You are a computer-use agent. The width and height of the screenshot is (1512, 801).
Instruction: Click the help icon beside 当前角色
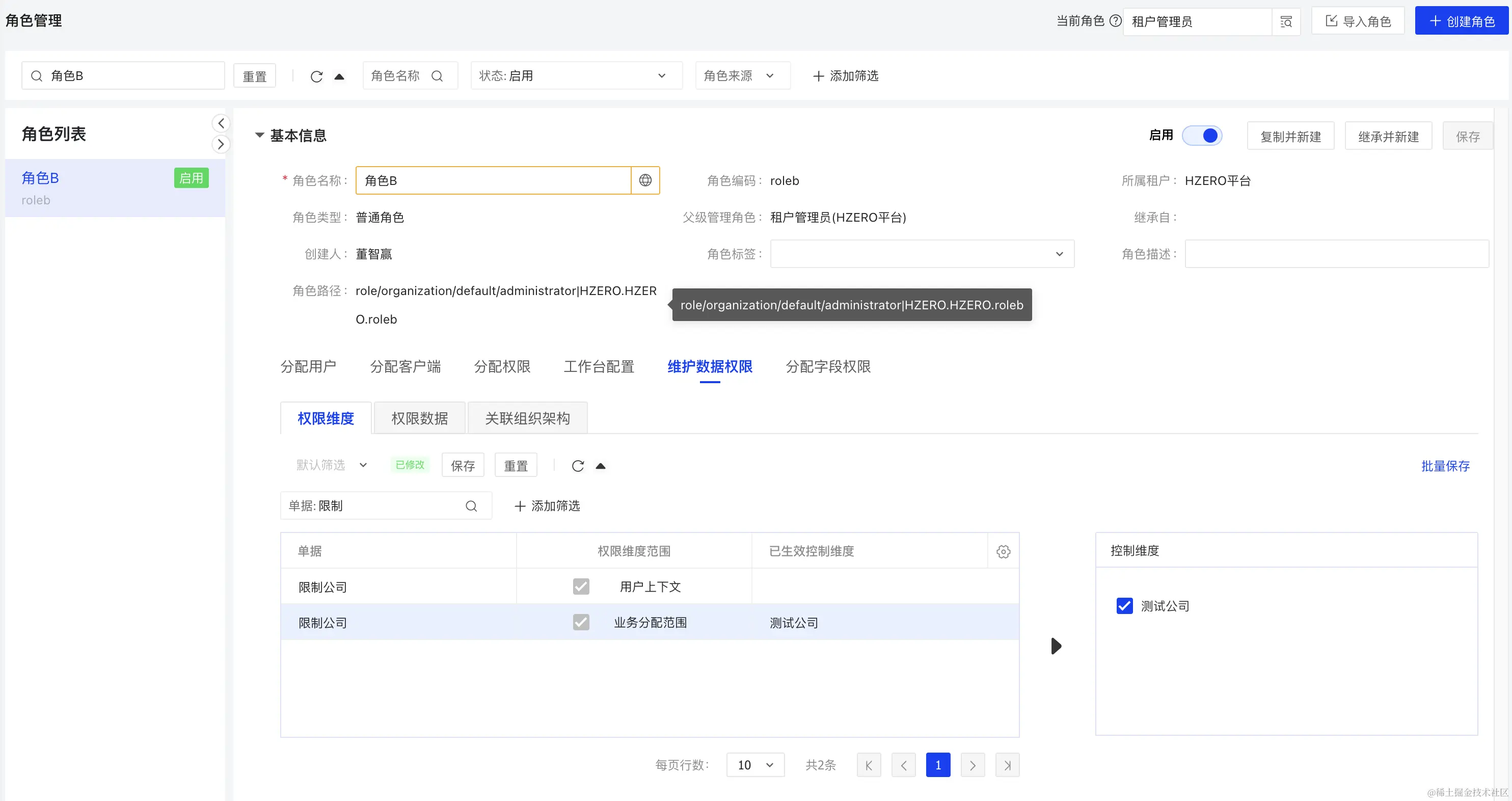(1115, 21)
